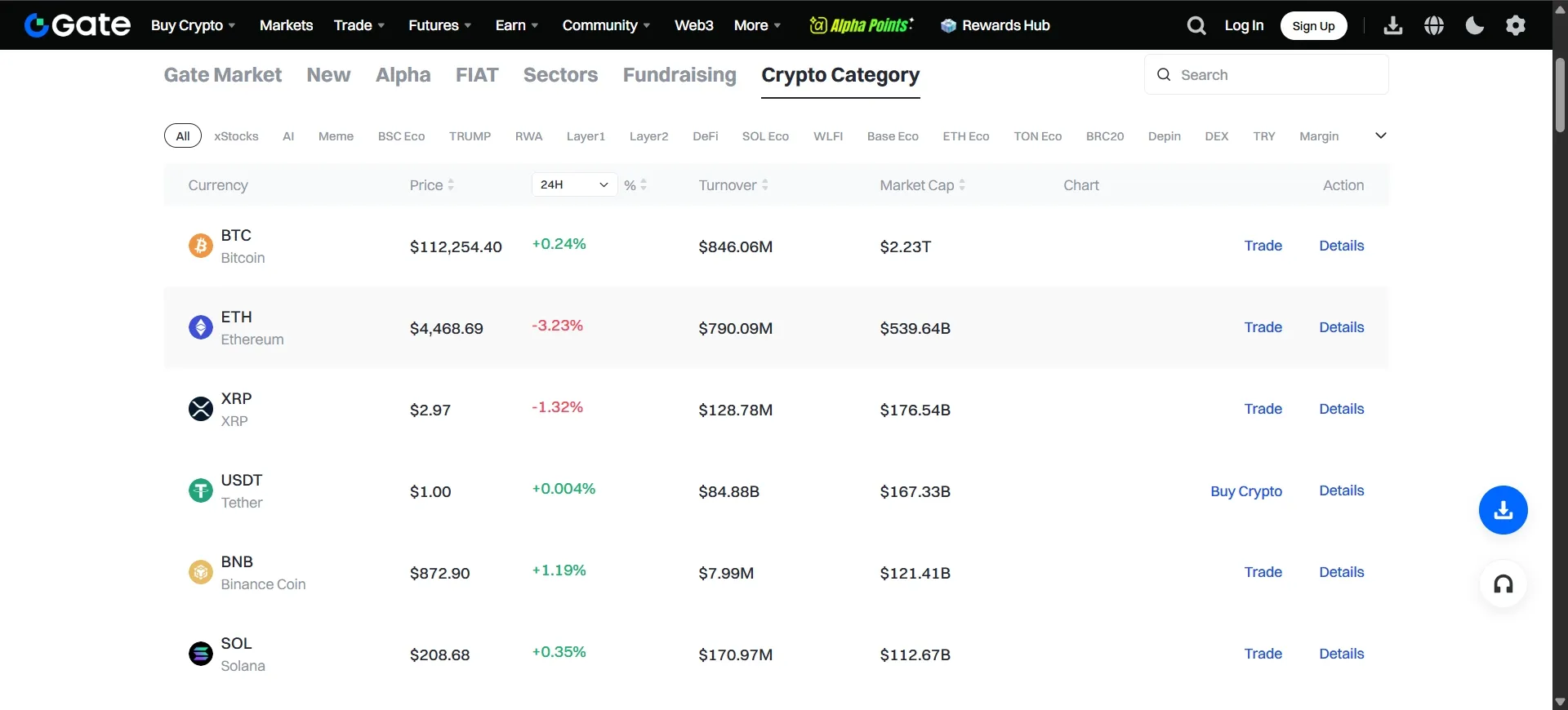Switch to Sectors tab
Image resolution: width=1568 pixels, height=710 pixels.
tap(560, 75)
